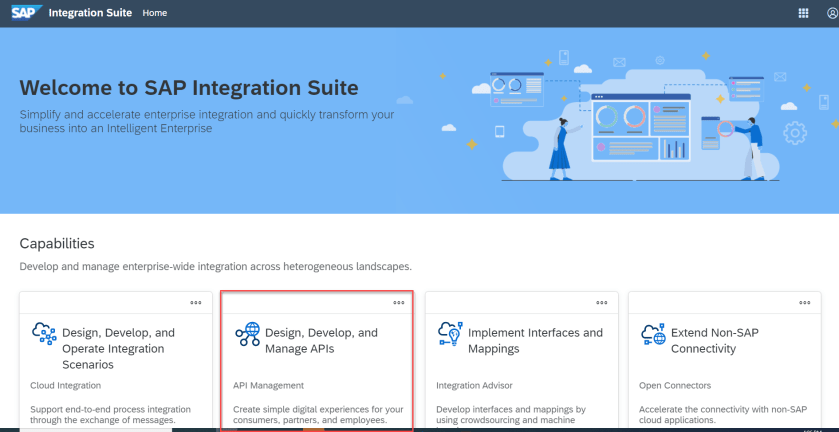Open Design, Develop, and Operate Integration Scenarios
Viewport: 839px width, 432px height.
tap(118, 348)
